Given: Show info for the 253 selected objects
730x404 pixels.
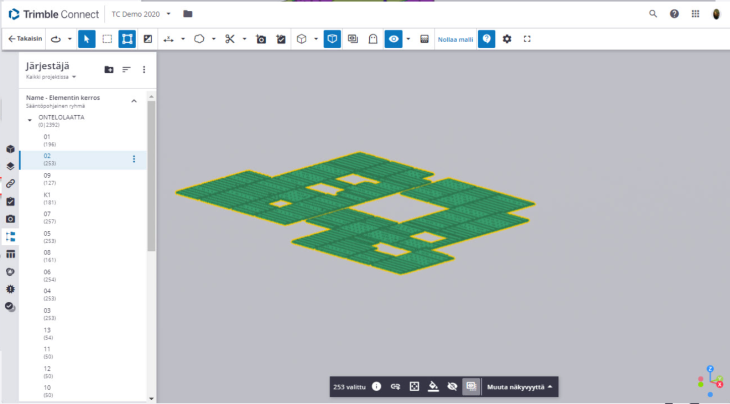Looking at the screenshot, I should [x=377, y=386].
